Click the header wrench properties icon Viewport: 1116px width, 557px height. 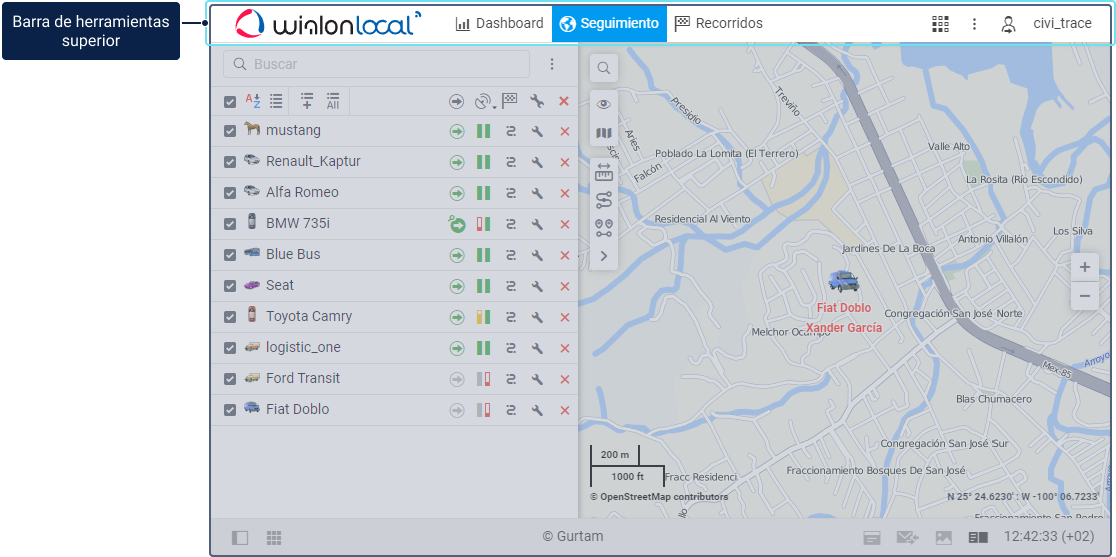pos(537,102)
